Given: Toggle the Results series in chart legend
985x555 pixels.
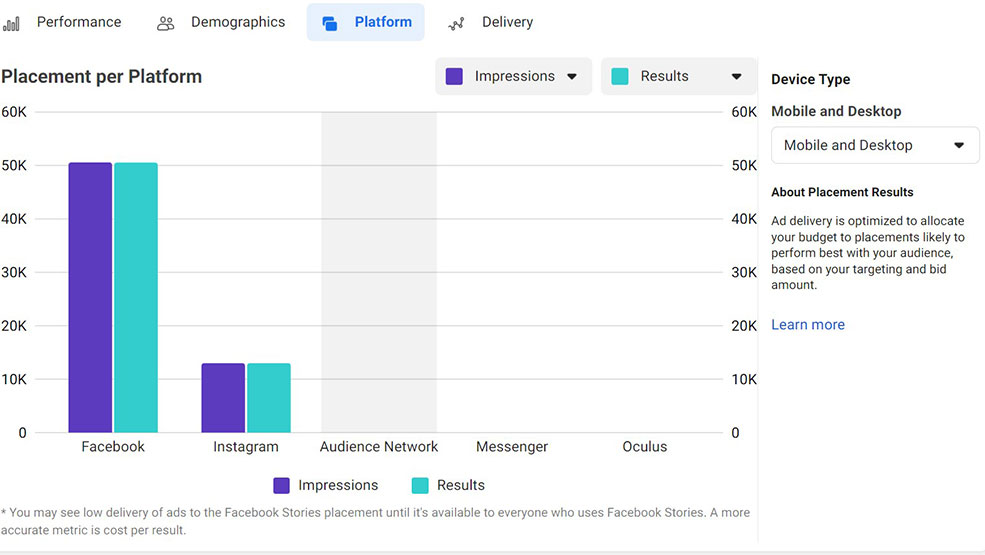Looking at the screenshot, I should (448, 485).
